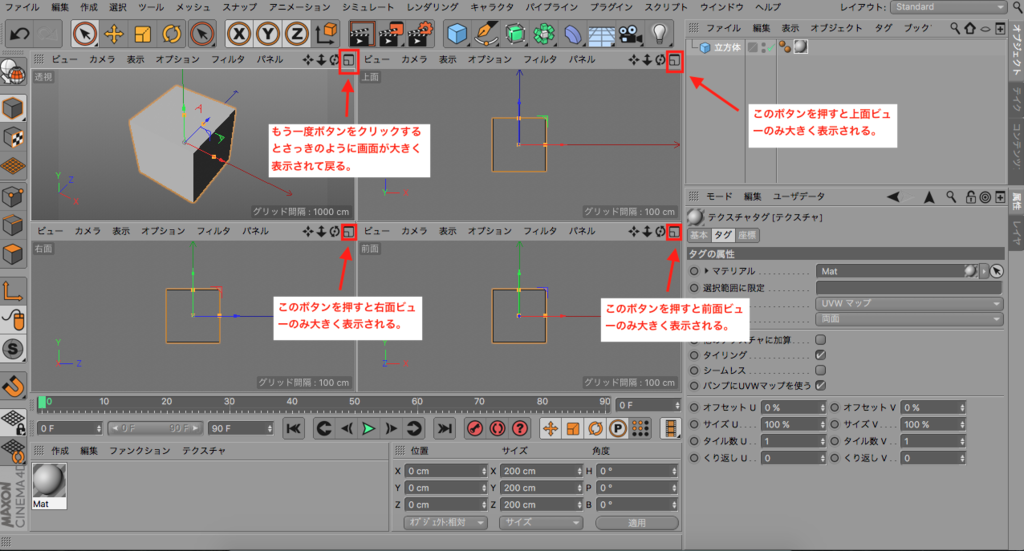
Task: Go to start of timeline
Action: [x=294, y=428]
